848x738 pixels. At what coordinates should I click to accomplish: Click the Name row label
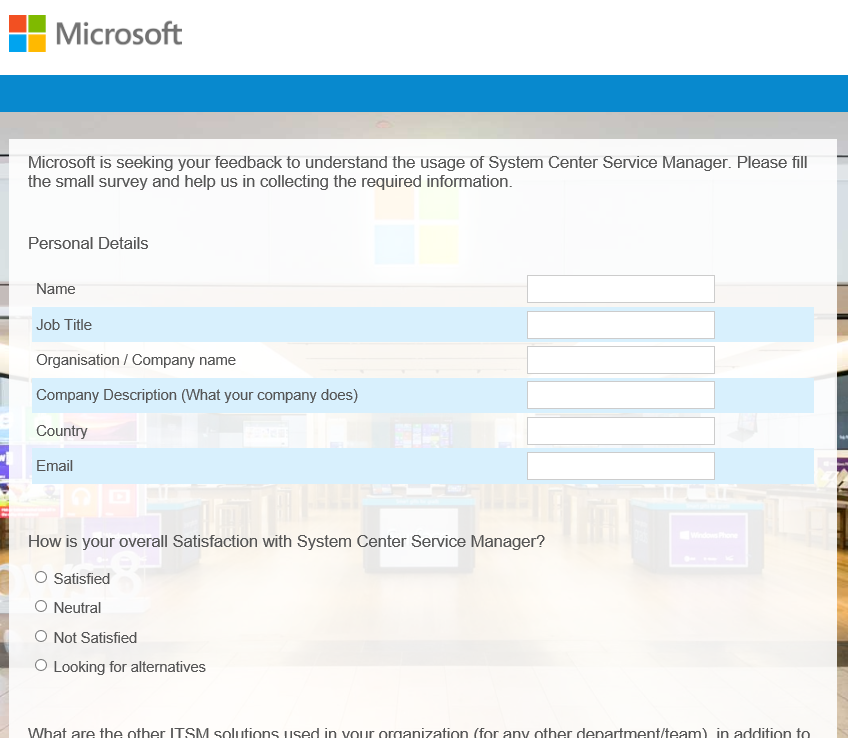(56, 289)
